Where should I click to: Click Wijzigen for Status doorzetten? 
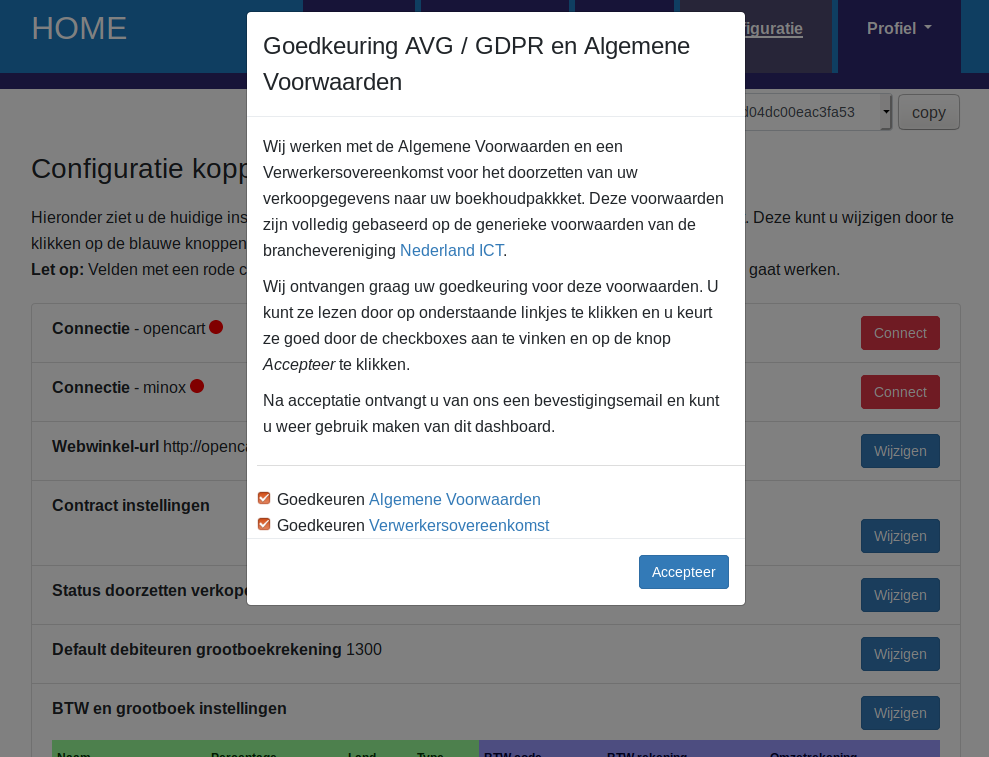(x=900, y=595)
